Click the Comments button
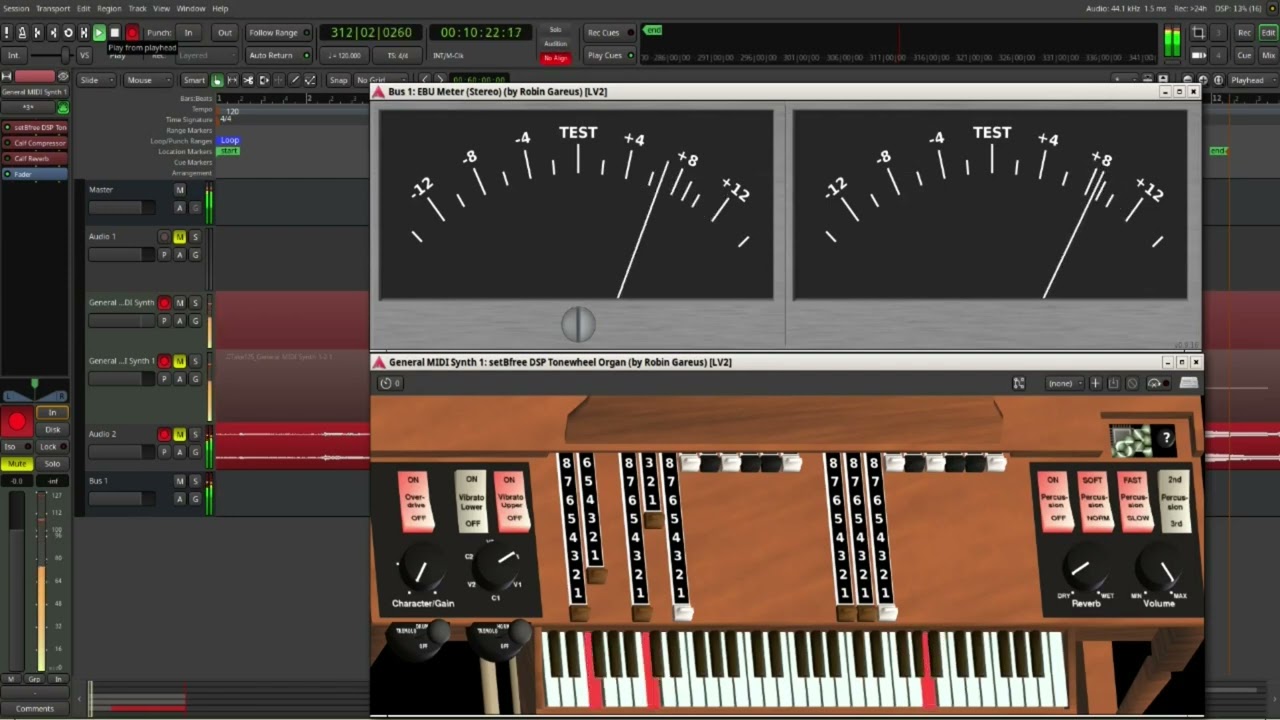 coord(35,708)
